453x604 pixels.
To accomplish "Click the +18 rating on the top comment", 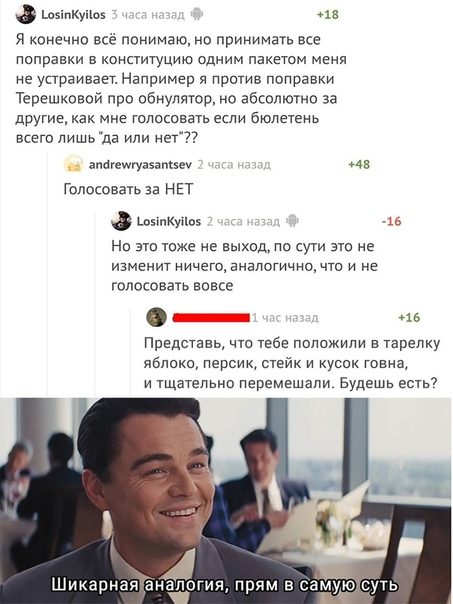I will tap(328, 15).
